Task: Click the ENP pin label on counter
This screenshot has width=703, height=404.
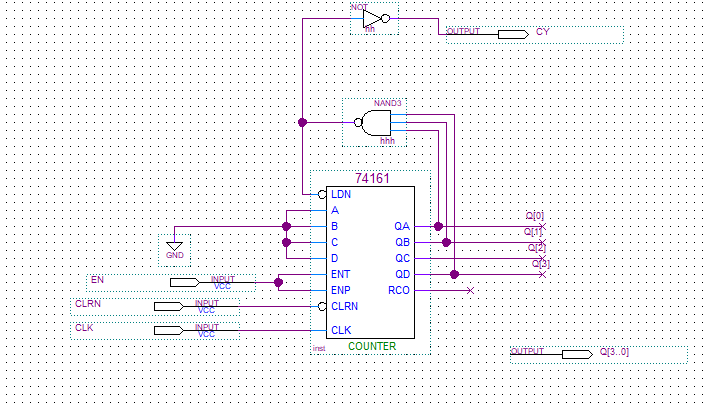Action: [x=340, y=291]
